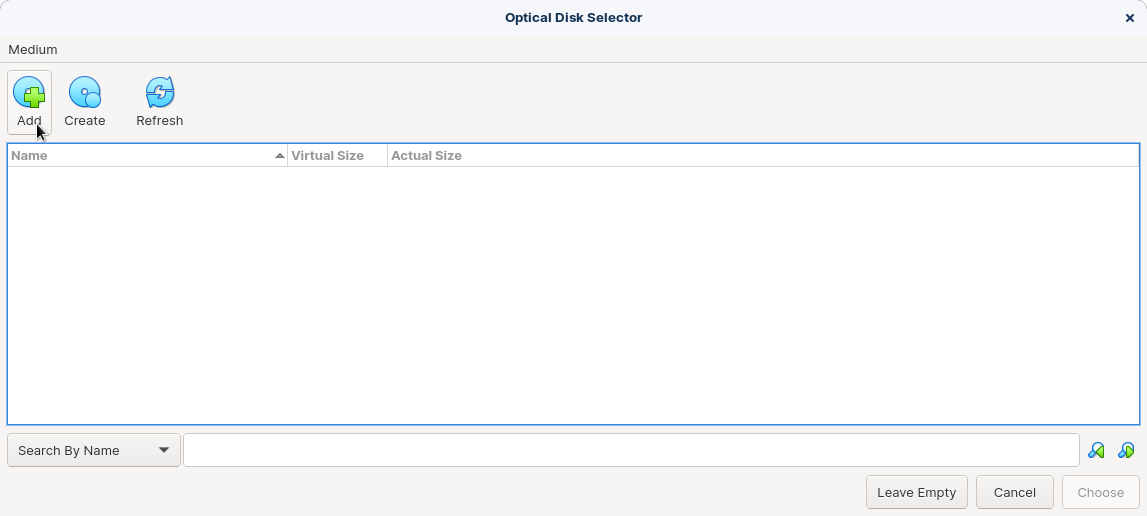Click the sort arrow in Name column
Image resolution: width=1147 pixels, height=516 pixels.
279,155
